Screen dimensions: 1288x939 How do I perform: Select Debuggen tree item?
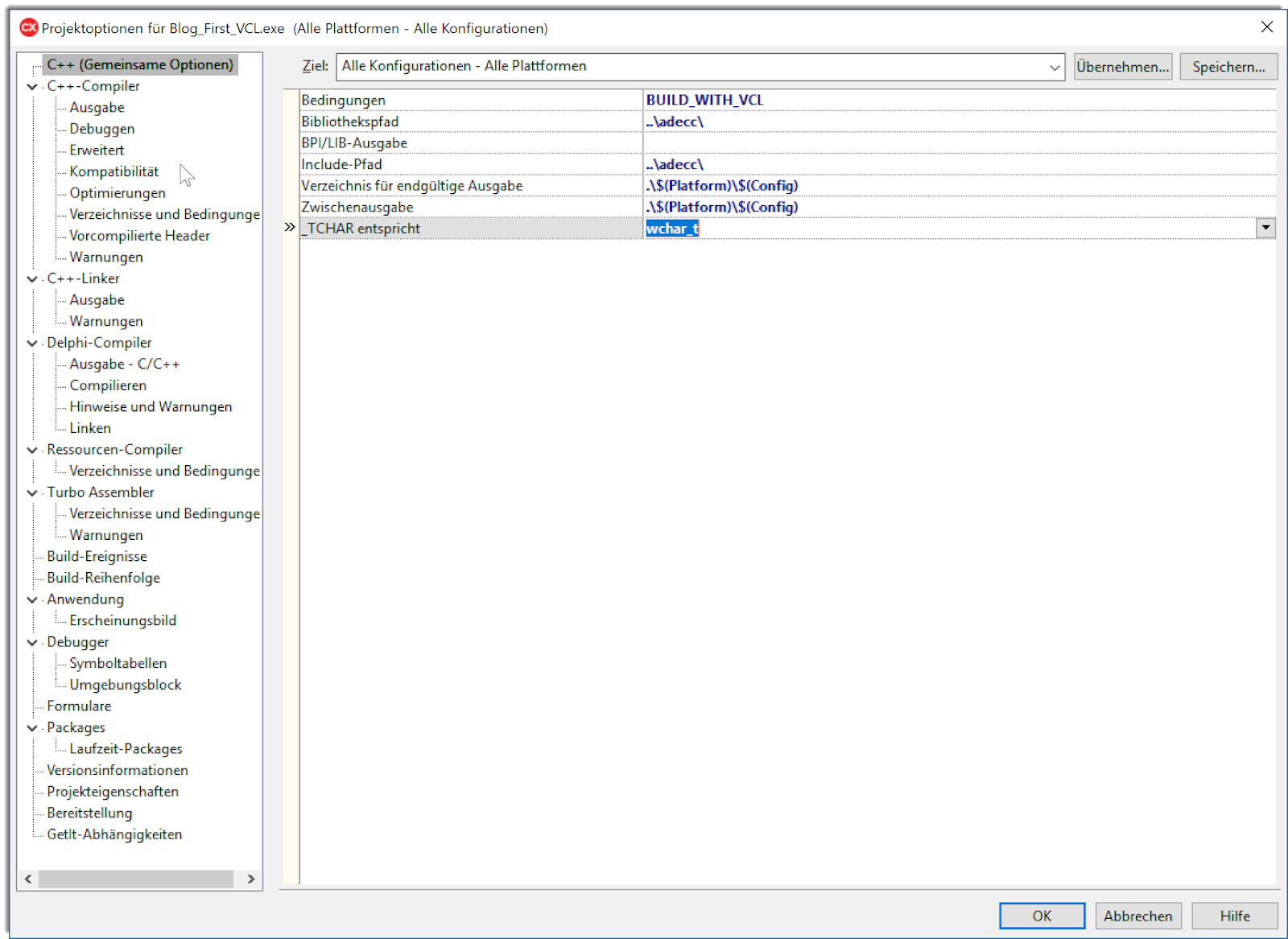(x=102, y=129)
